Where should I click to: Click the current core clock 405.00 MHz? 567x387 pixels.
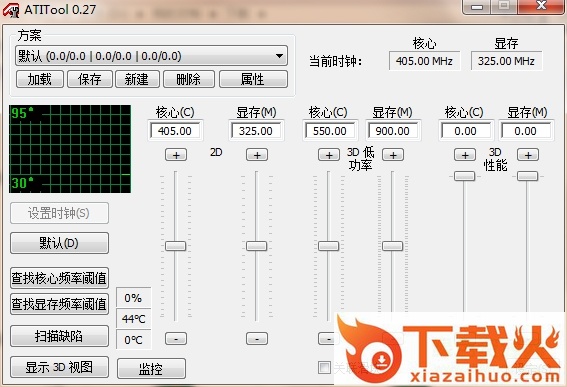click(x=424, y=61)
